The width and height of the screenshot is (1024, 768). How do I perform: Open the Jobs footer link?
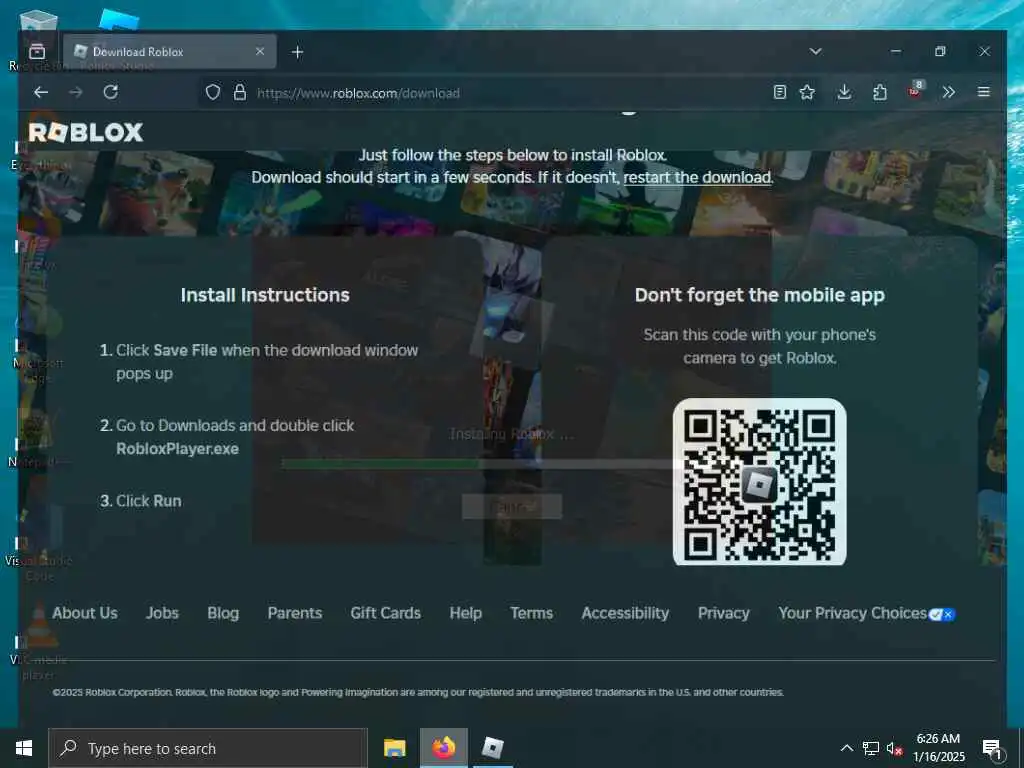(x=162, y=613)
